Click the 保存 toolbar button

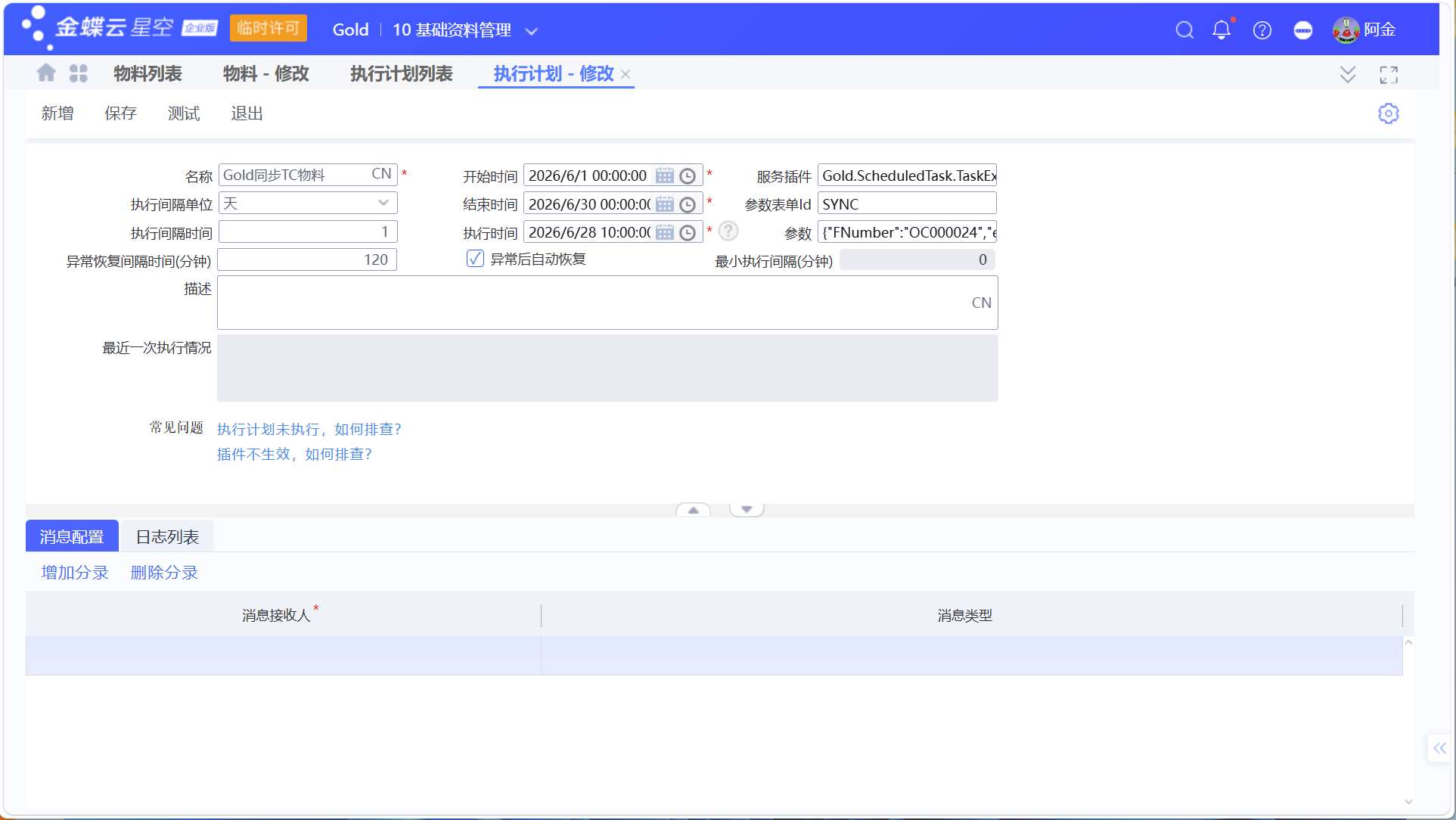pos(120,113)
